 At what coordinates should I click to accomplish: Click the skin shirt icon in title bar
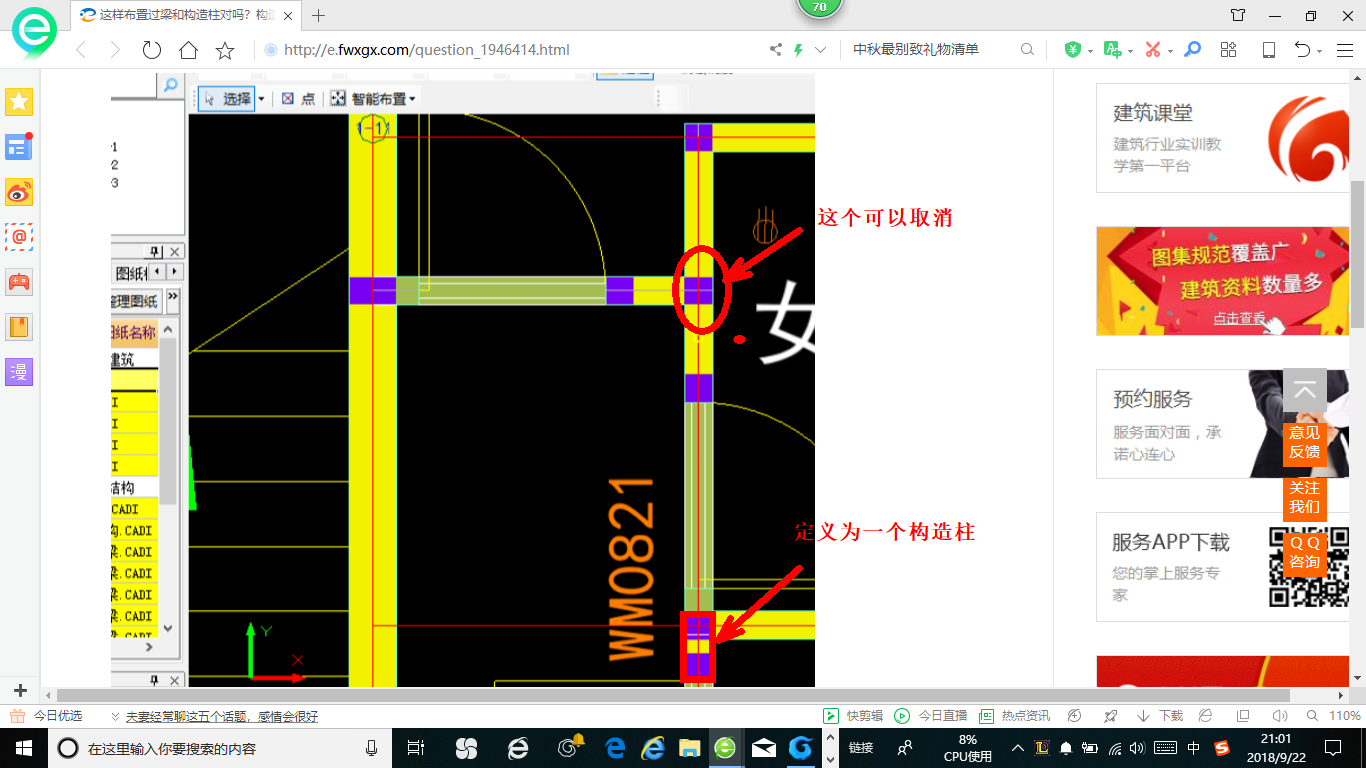1238,15
